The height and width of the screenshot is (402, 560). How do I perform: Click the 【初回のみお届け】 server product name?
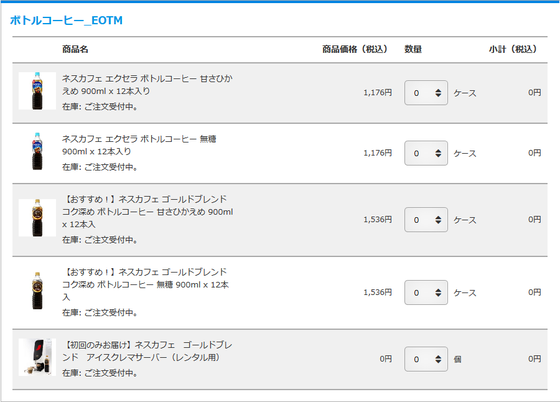[x=147, y=351]
